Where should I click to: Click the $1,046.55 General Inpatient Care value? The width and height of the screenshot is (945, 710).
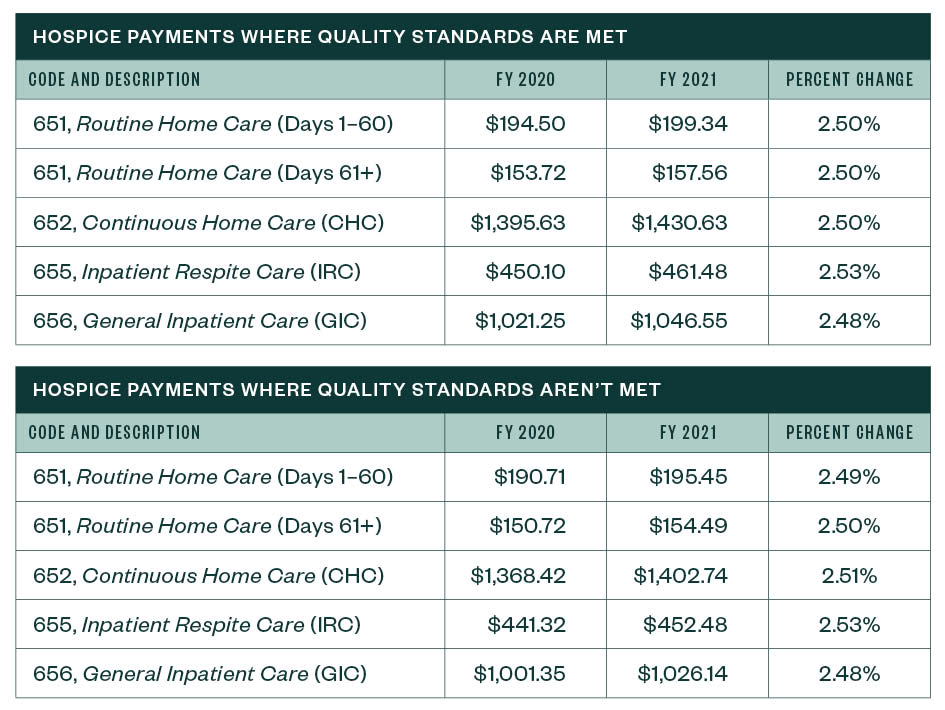coord(679,321)
